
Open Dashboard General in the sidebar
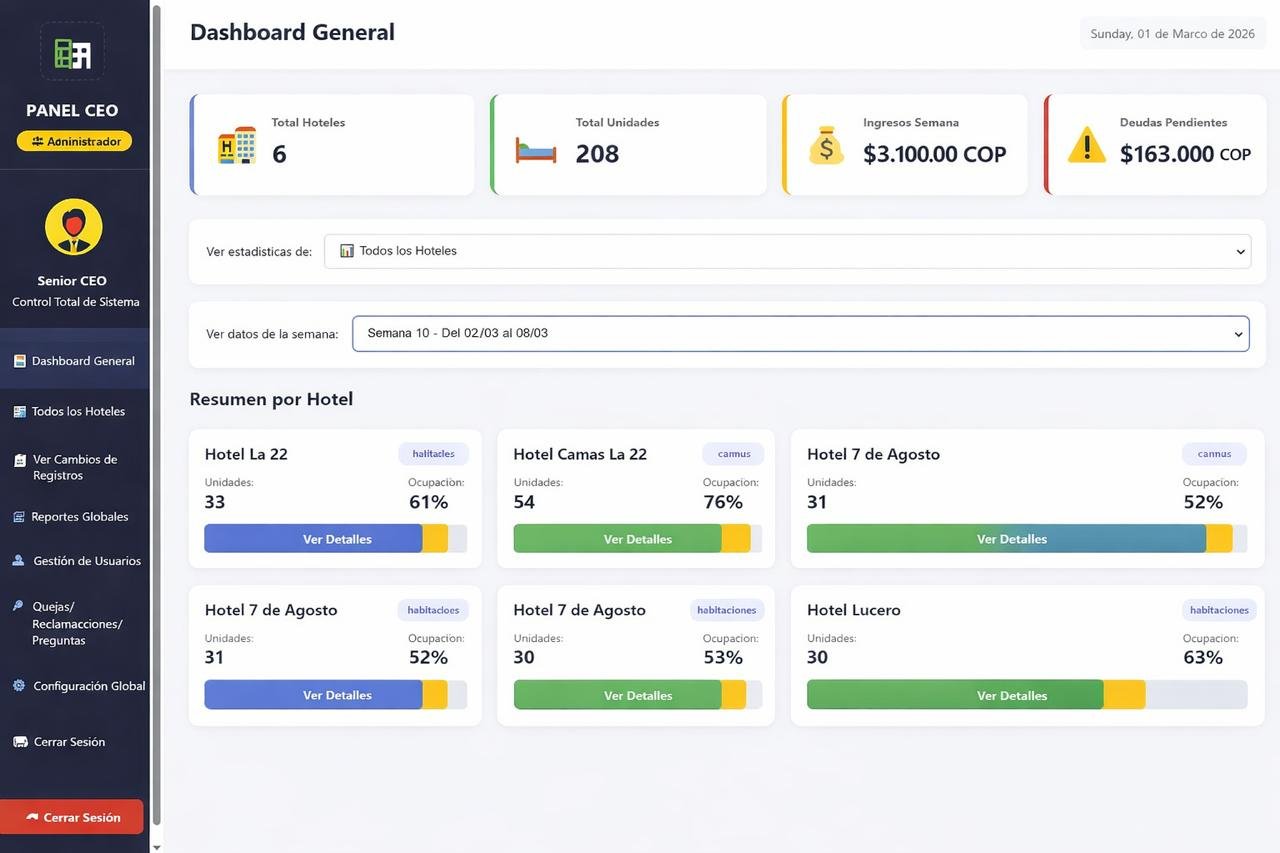(x=82, y=361)
